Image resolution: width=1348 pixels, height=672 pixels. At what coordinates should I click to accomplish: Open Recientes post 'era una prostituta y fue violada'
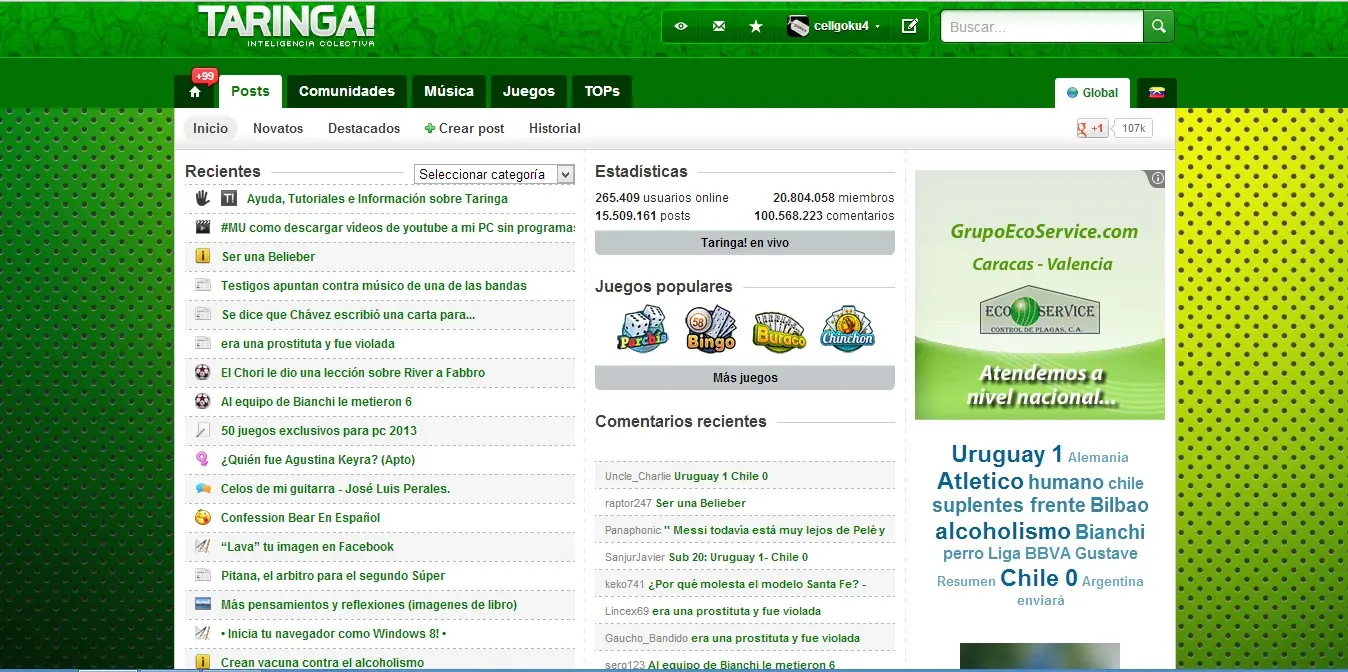click(308, 343)
